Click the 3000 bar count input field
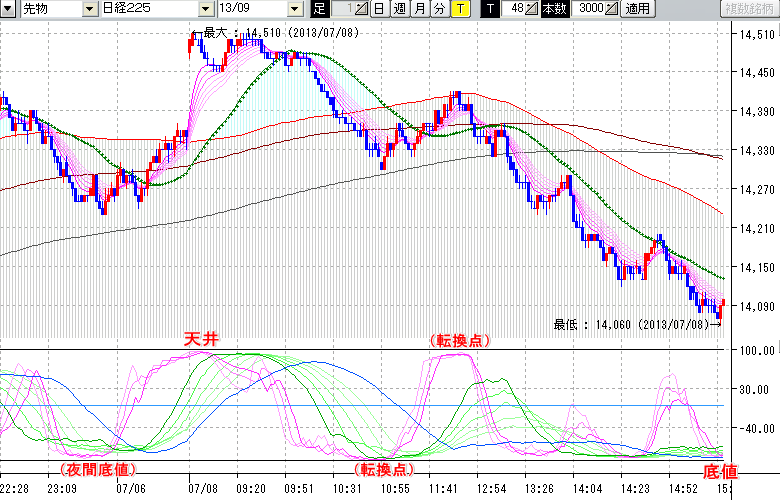Image resolution: width=780 pixels, height=500 pixels. [590, 9]
